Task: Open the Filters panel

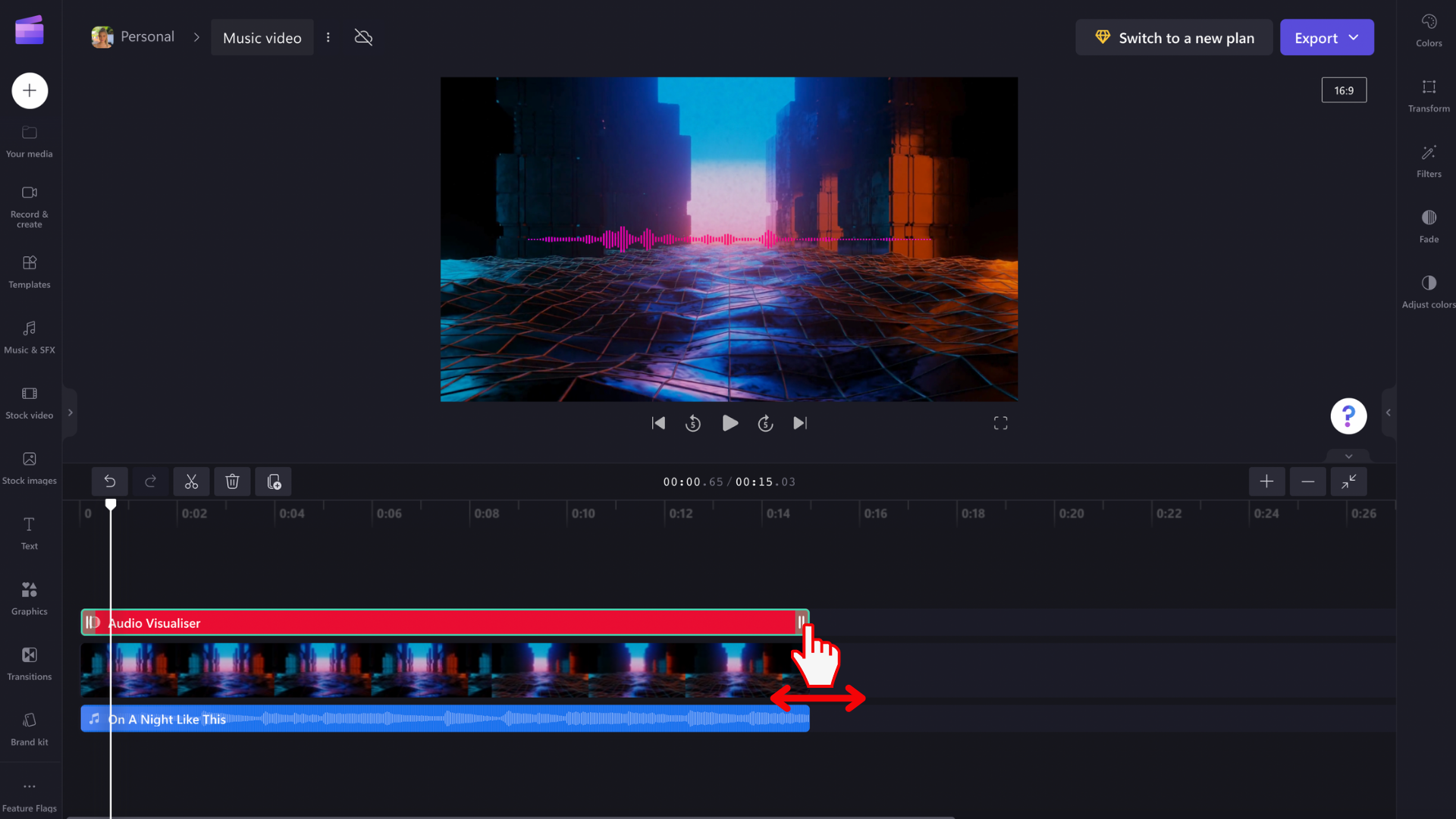Action: point(1429,160)
